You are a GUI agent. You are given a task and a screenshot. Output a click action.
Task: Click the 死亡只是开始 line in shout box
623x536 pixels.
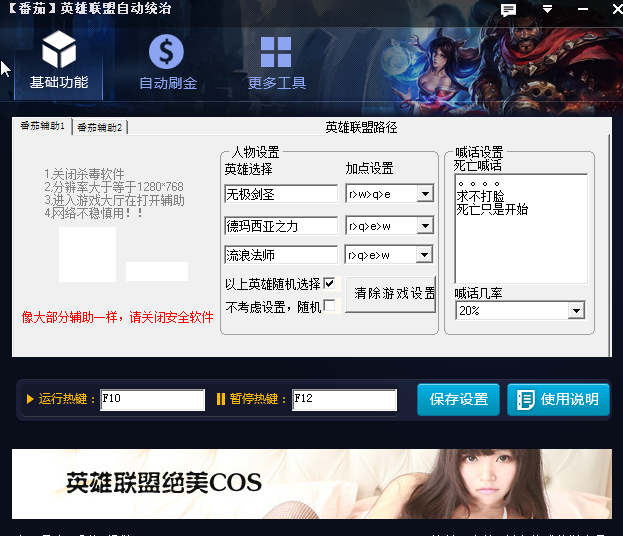[492, 209]
